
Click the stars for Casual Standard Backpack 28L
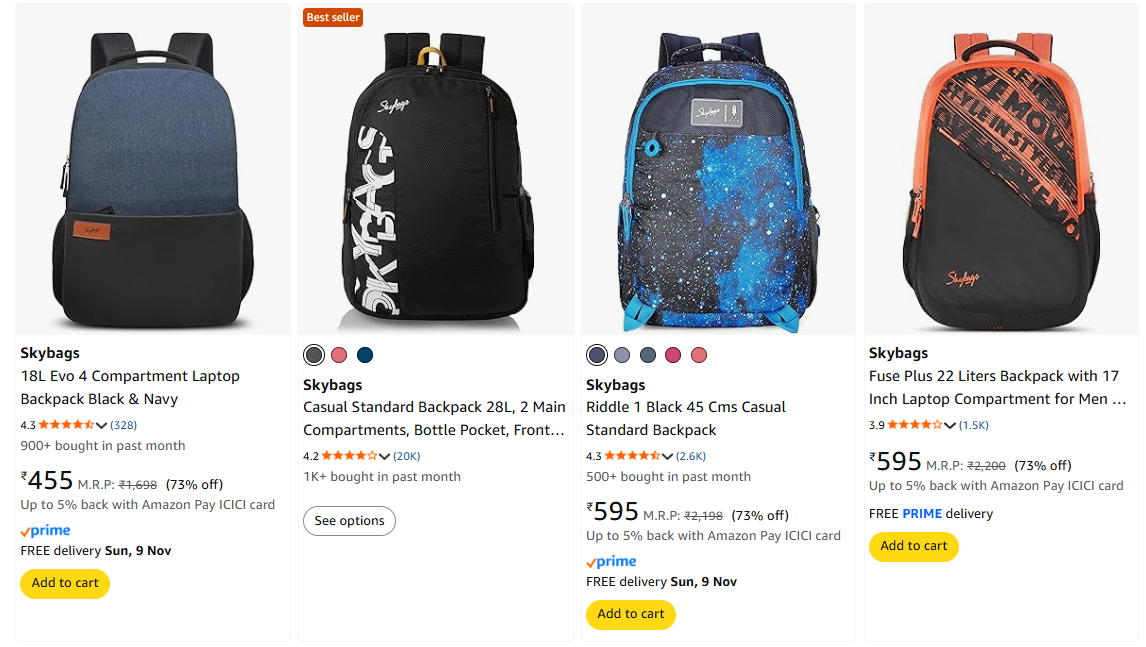coord(349,456)
